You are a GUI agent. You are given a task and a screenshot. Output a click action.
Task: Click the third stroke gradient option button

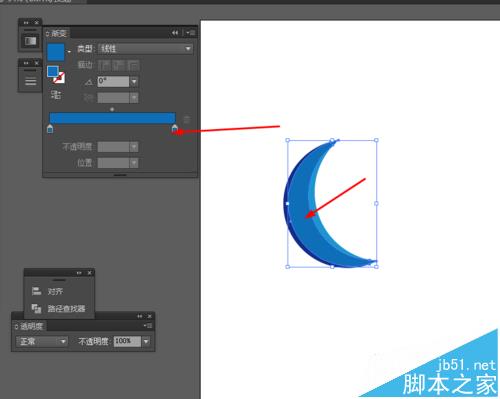(x=133, y=65)
